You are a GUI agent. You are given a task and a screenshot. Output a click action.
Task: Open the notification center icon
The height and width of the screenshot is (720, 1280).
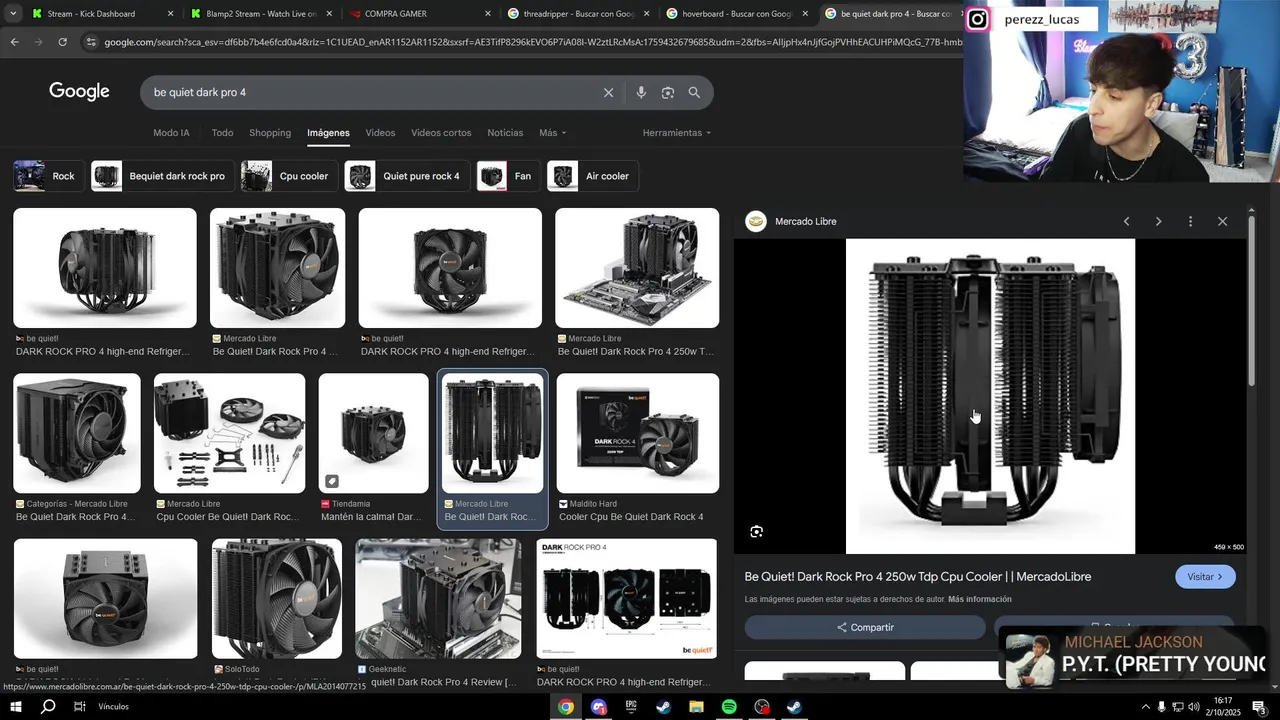[x=1258, y=707]
